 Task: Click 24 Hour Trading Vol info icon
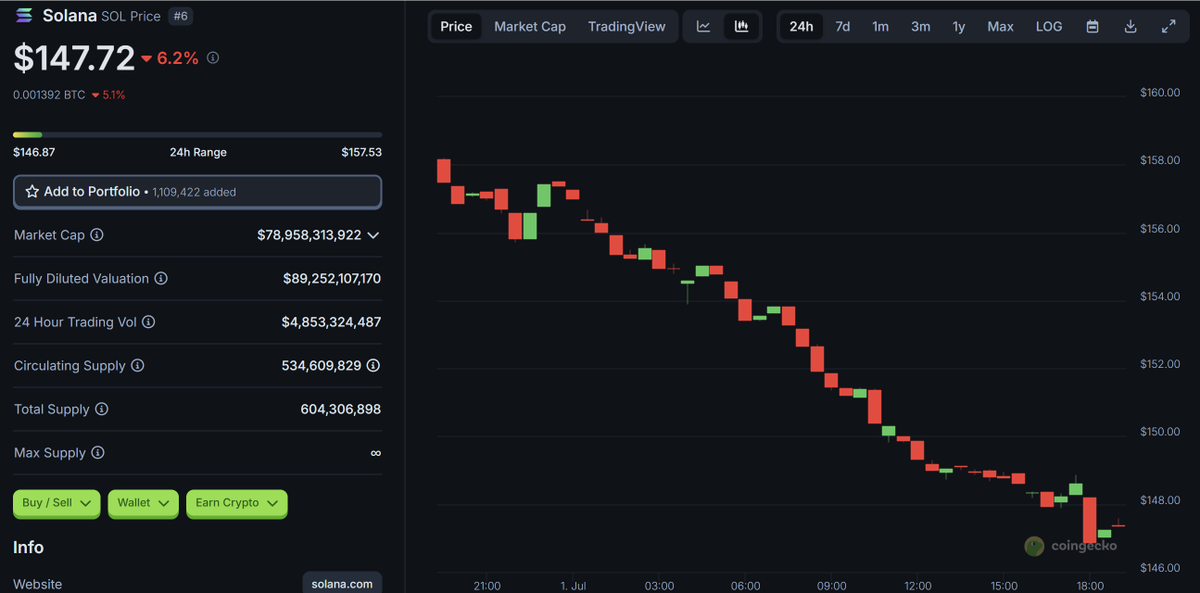click(149, 322)
